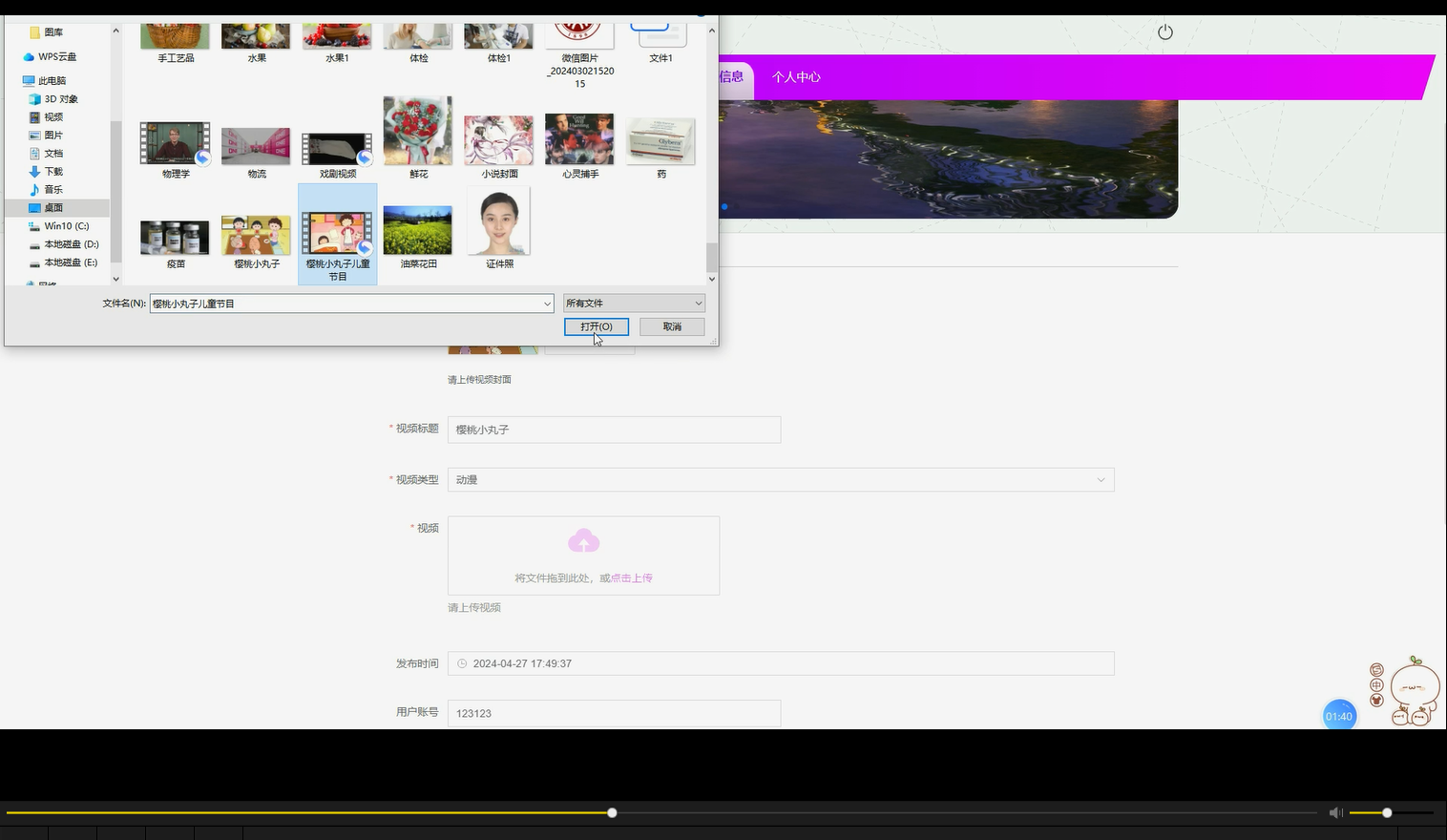The height and width of the screenshot is (840, 1447).
Task: Select the 文件1 document icon
Action: pos(661,42)
